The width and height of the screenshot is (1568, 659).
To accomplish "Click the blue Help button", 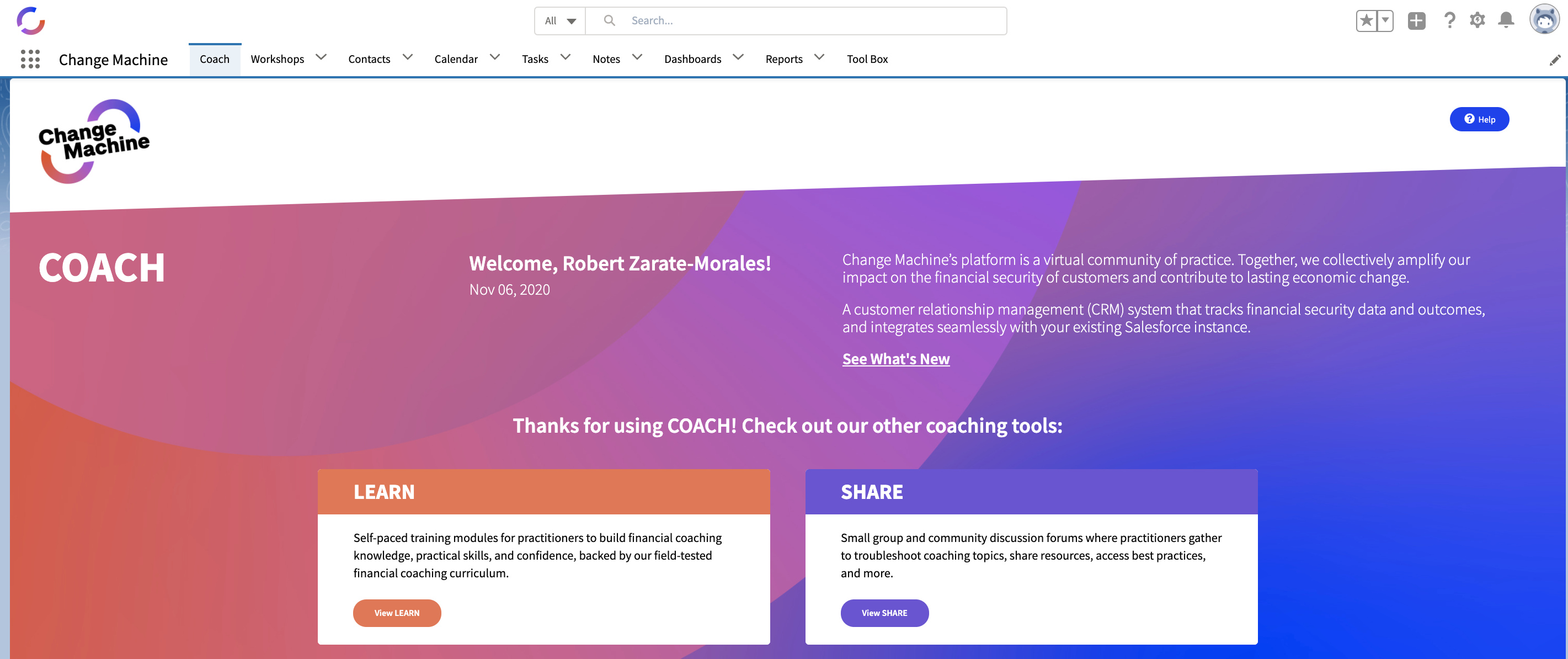I will click(1479, 119).
